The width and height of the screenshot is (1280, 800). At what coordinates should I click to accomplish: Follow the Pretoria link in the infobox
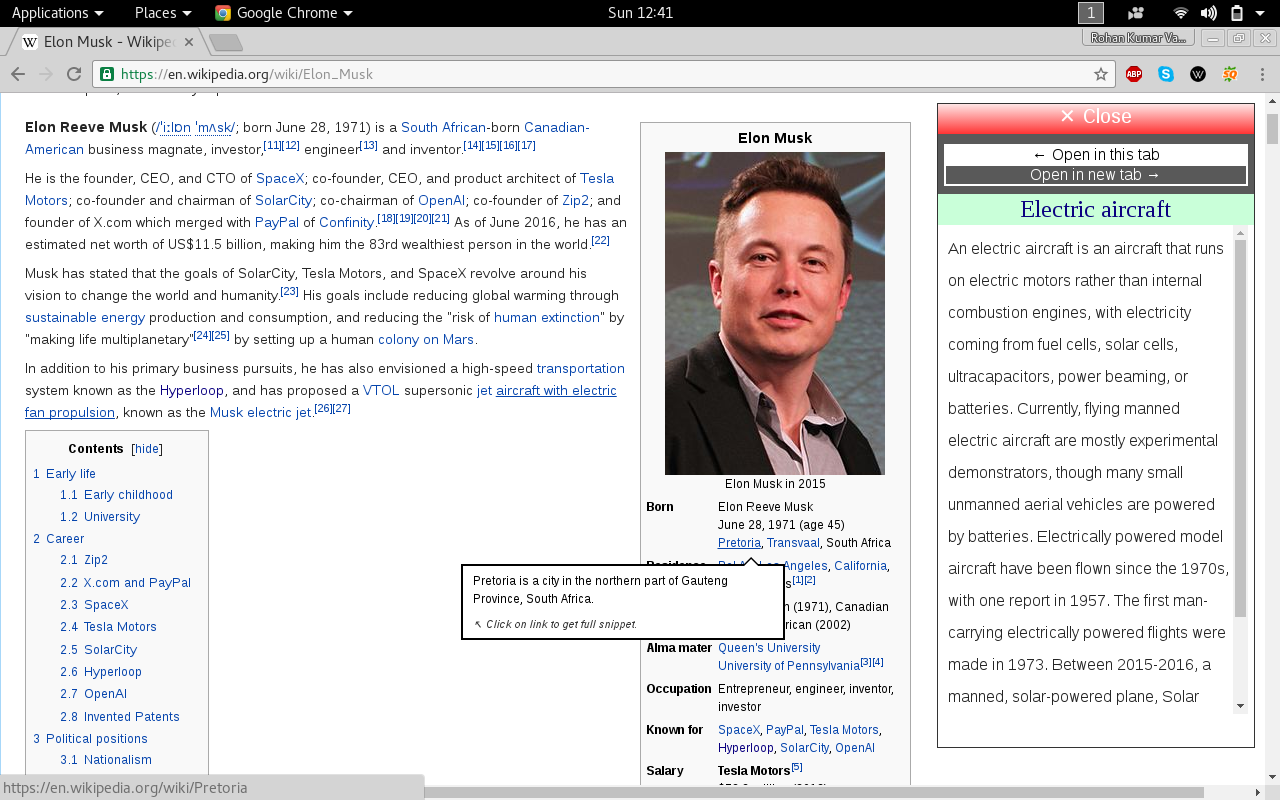tap(738, 542)
